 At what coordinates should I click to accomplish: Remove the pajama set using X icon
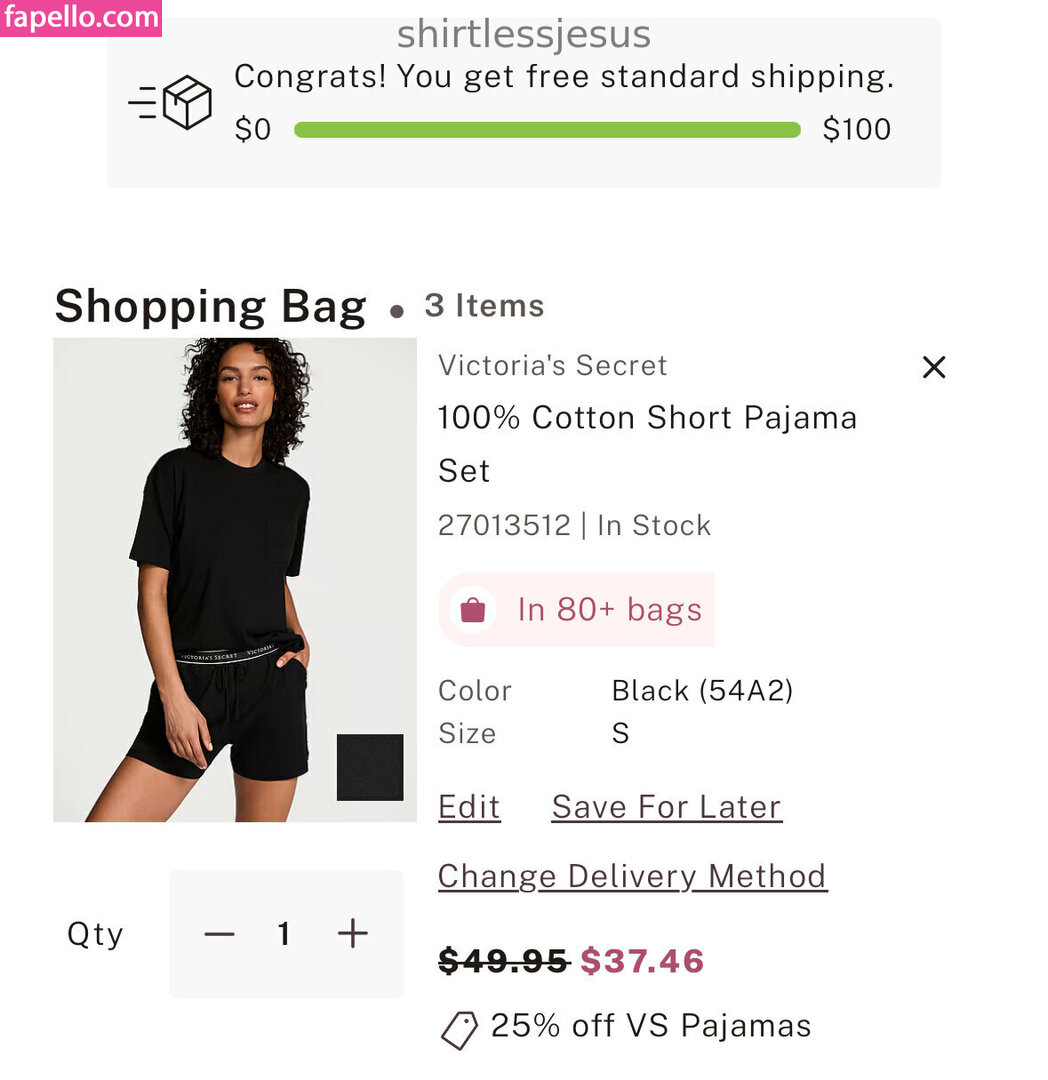(x=933, y=368)
